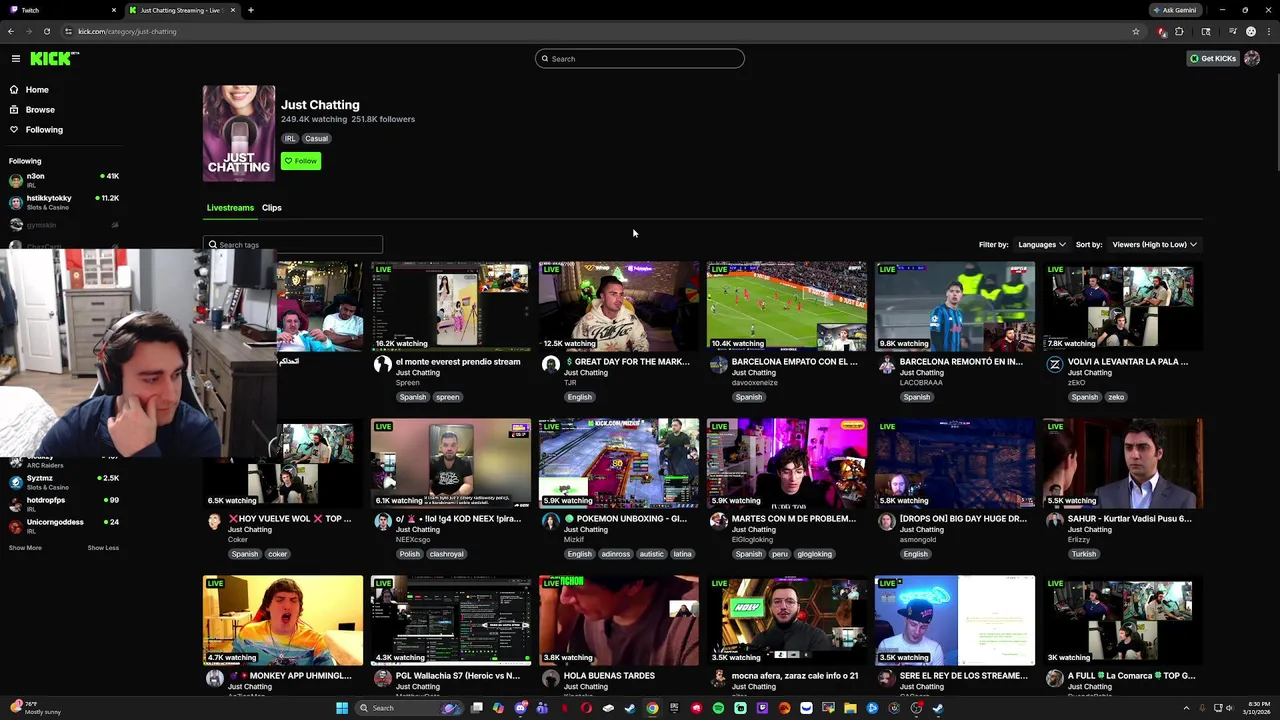Open 'SAHUR - Kurtlar Vadisi' stream thumbnail

1123,463
